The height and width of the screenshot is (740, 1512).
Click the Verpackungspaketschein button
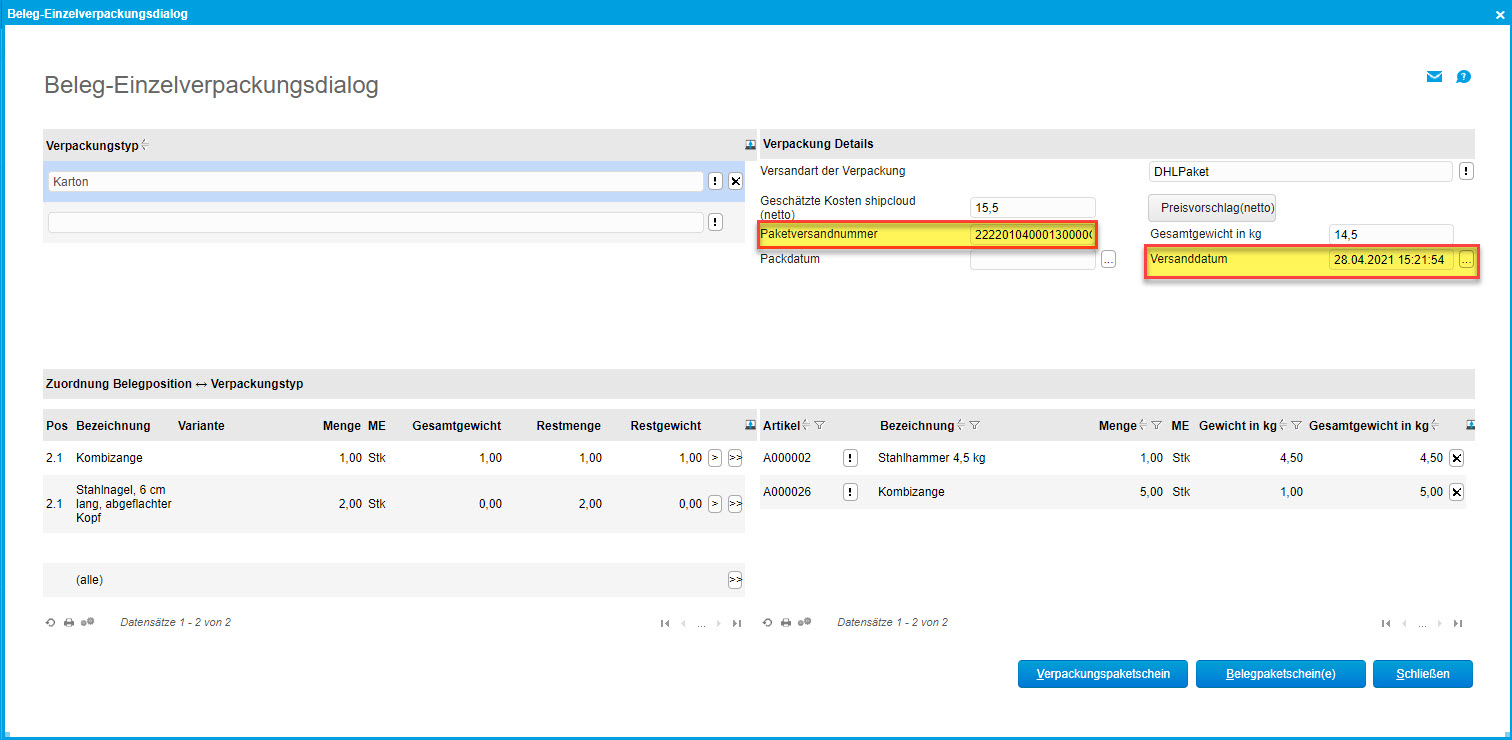pyautogui.click(x=1103, y=674)
